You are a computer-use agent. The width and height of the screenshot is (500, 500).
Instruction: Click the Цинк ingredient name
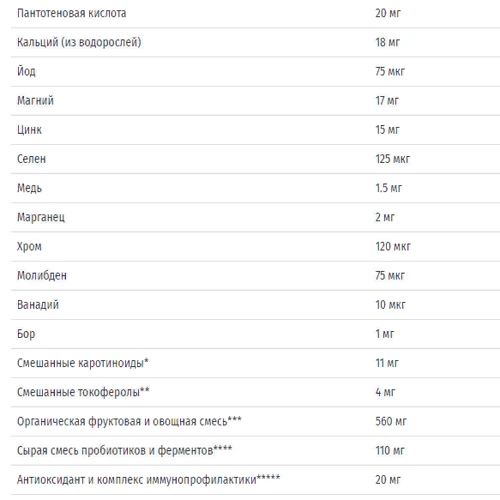(29, 130)
